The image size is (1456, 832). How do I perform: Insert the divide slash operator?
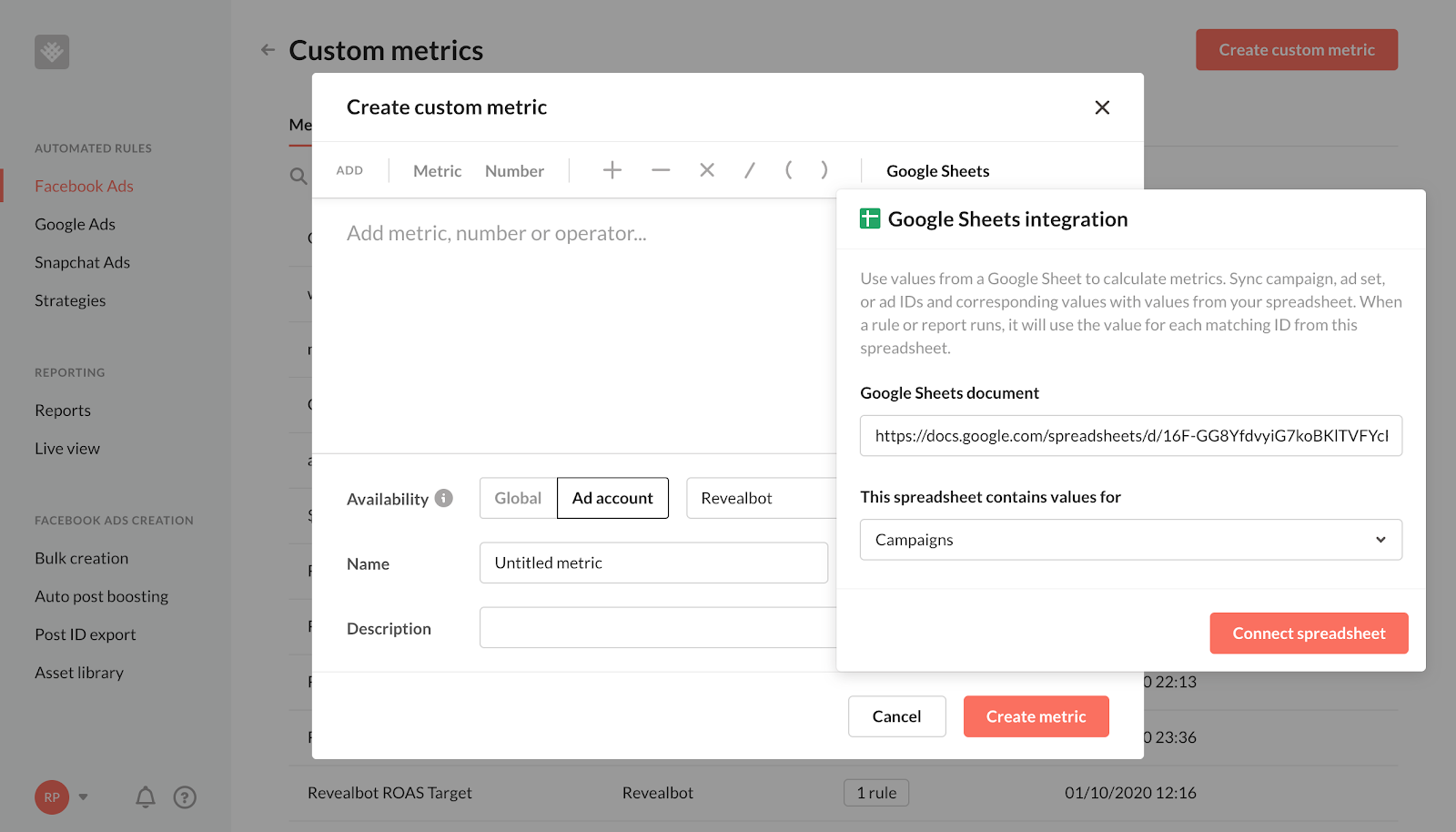749,170
